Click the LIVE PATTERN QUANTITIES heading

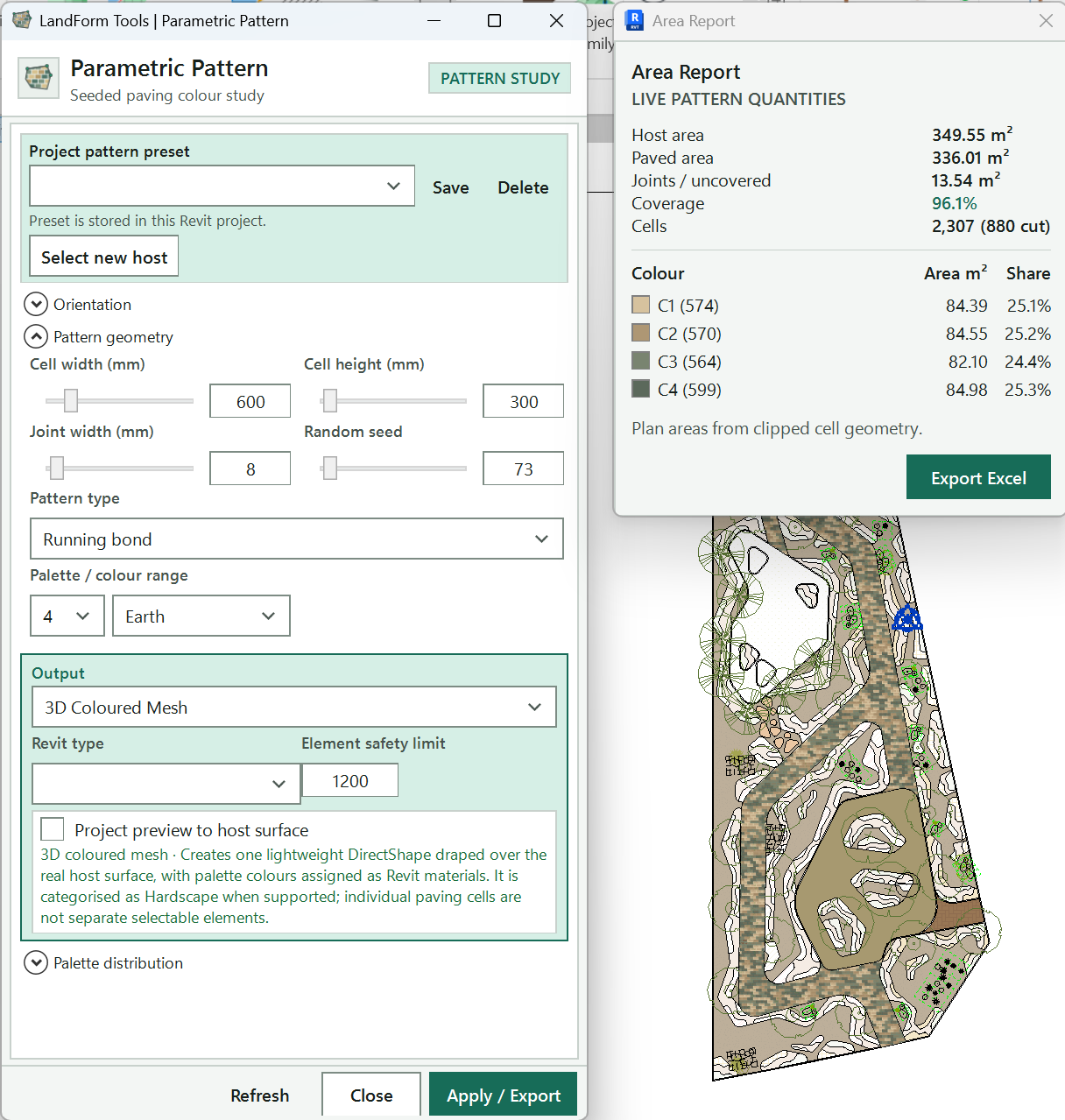(738, 99)
